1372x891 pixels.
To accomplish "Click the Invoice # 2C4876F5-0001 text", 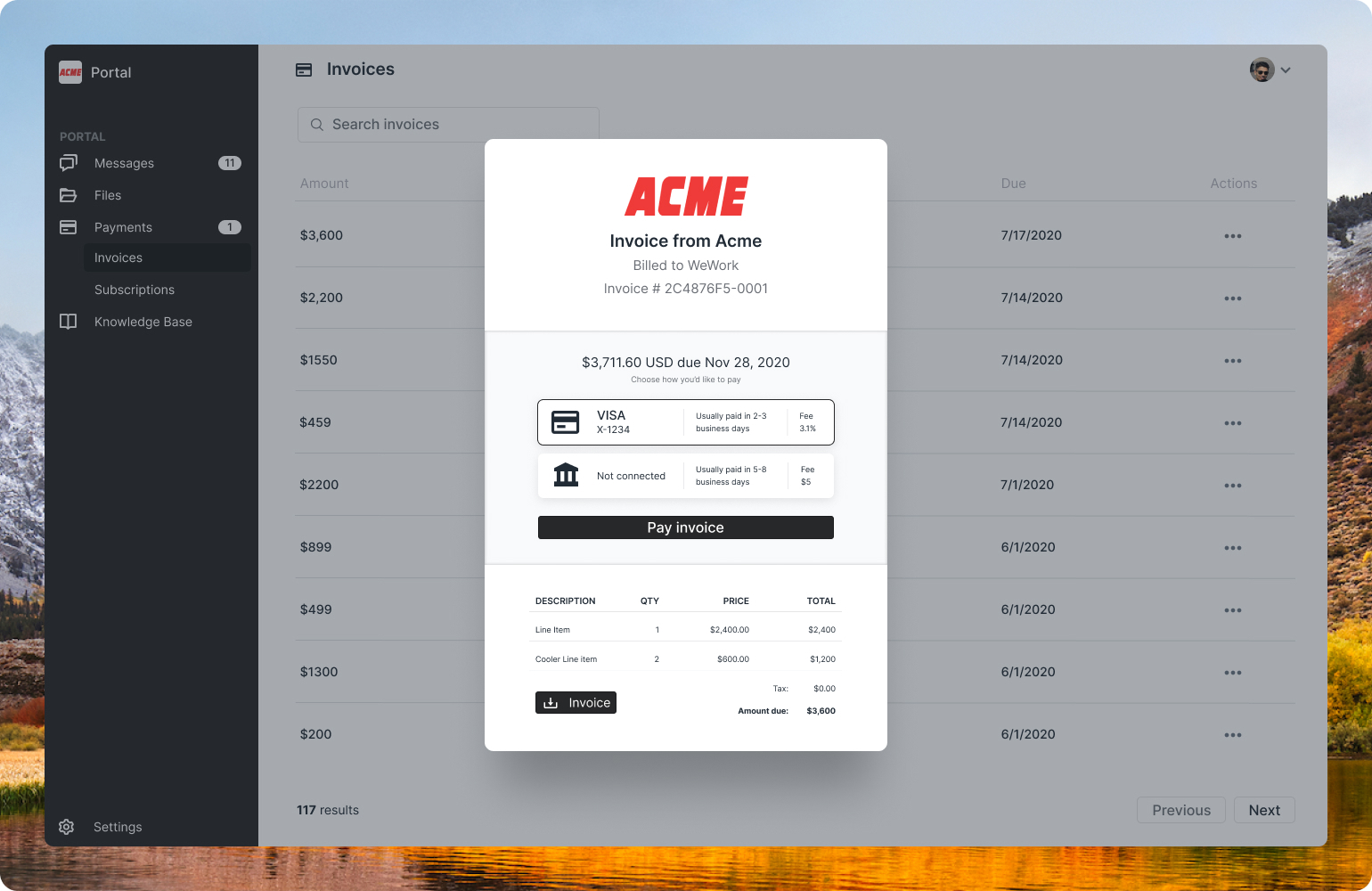I will click(x=686, y=289).
